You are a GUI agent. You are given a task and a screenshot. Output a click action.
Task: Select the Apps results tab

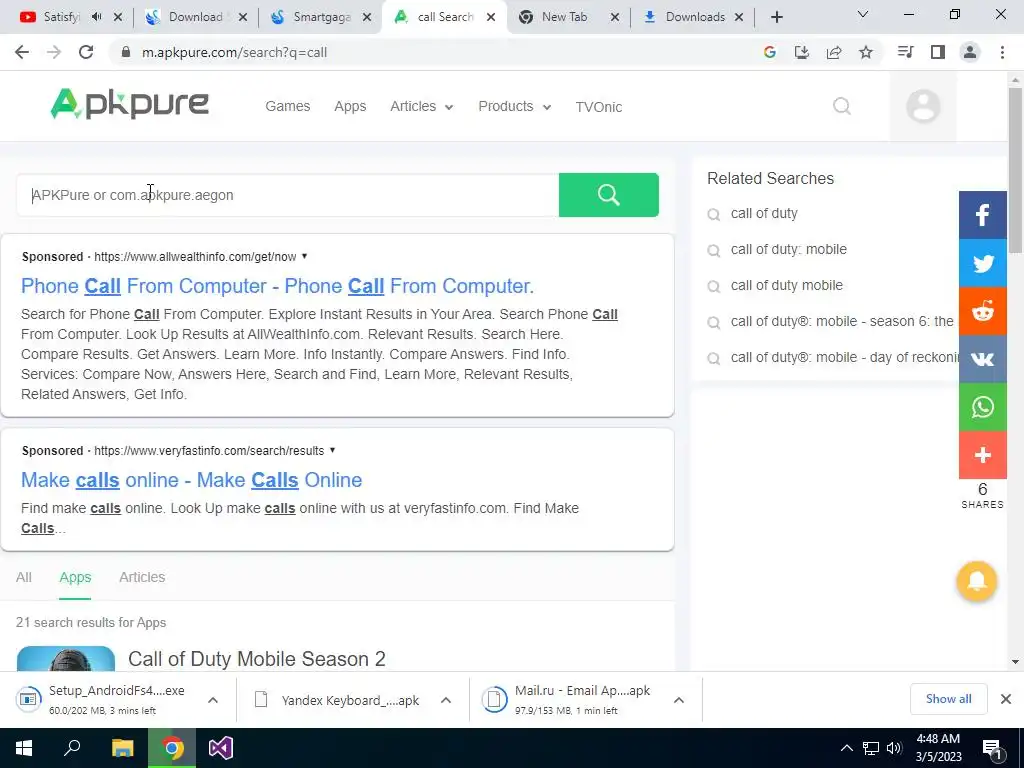(x=75, y=577)
